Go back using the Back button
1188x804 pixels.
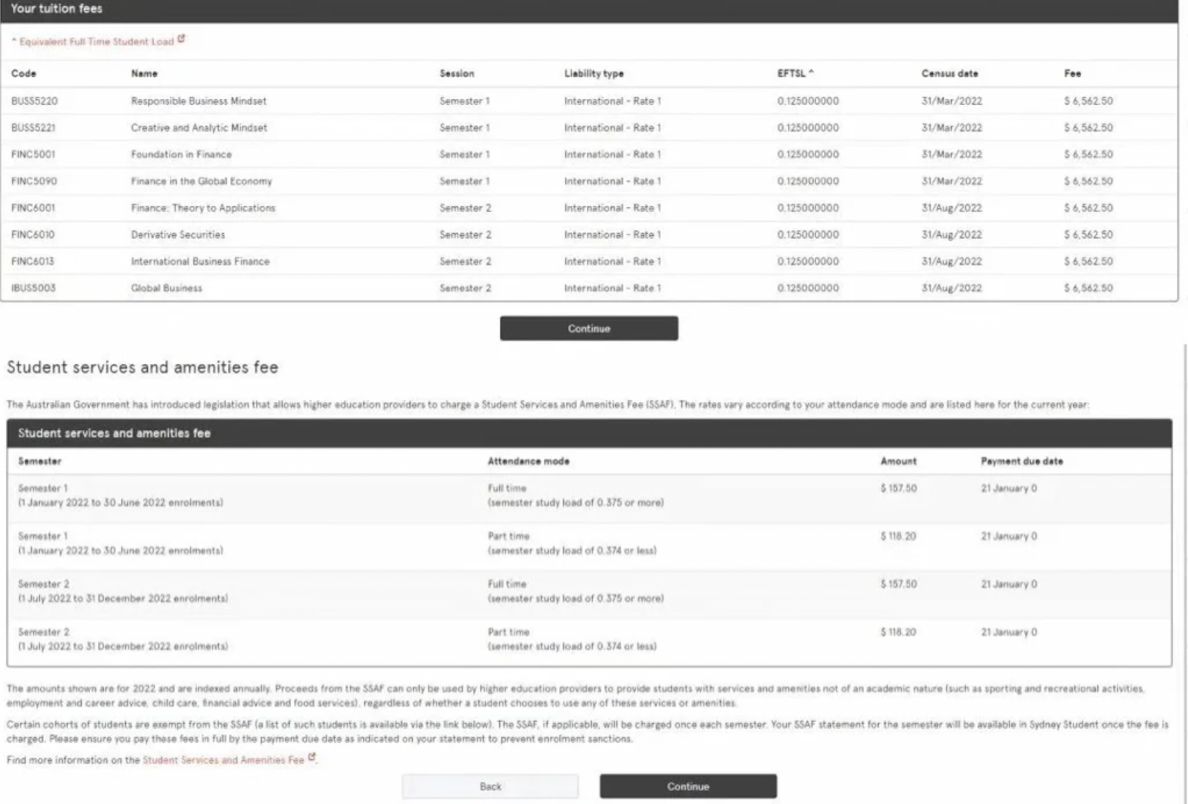pyautogui.click(x=490, y=787)
